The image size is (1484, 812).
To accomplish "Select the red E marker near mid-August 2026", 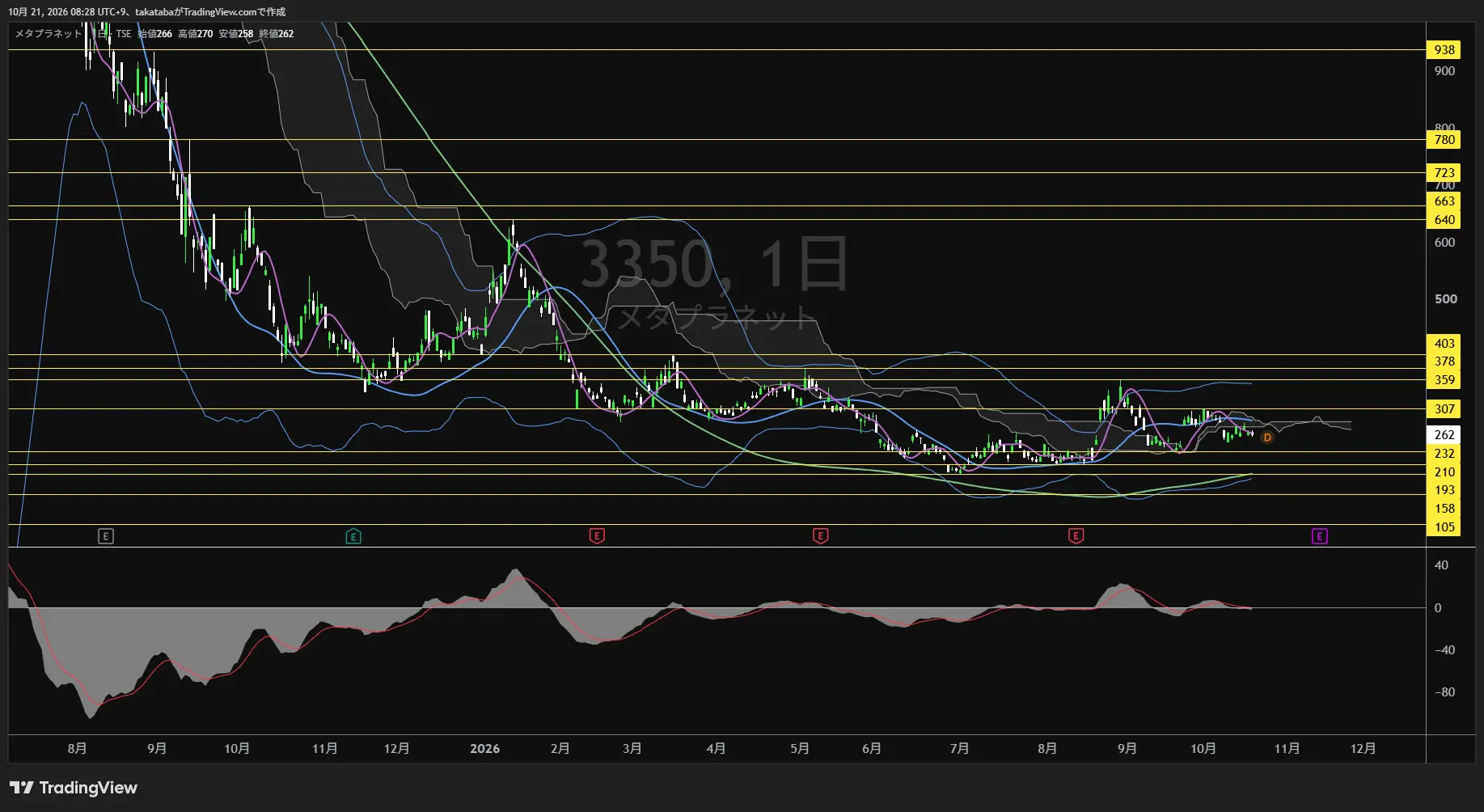I will 1076,535.
